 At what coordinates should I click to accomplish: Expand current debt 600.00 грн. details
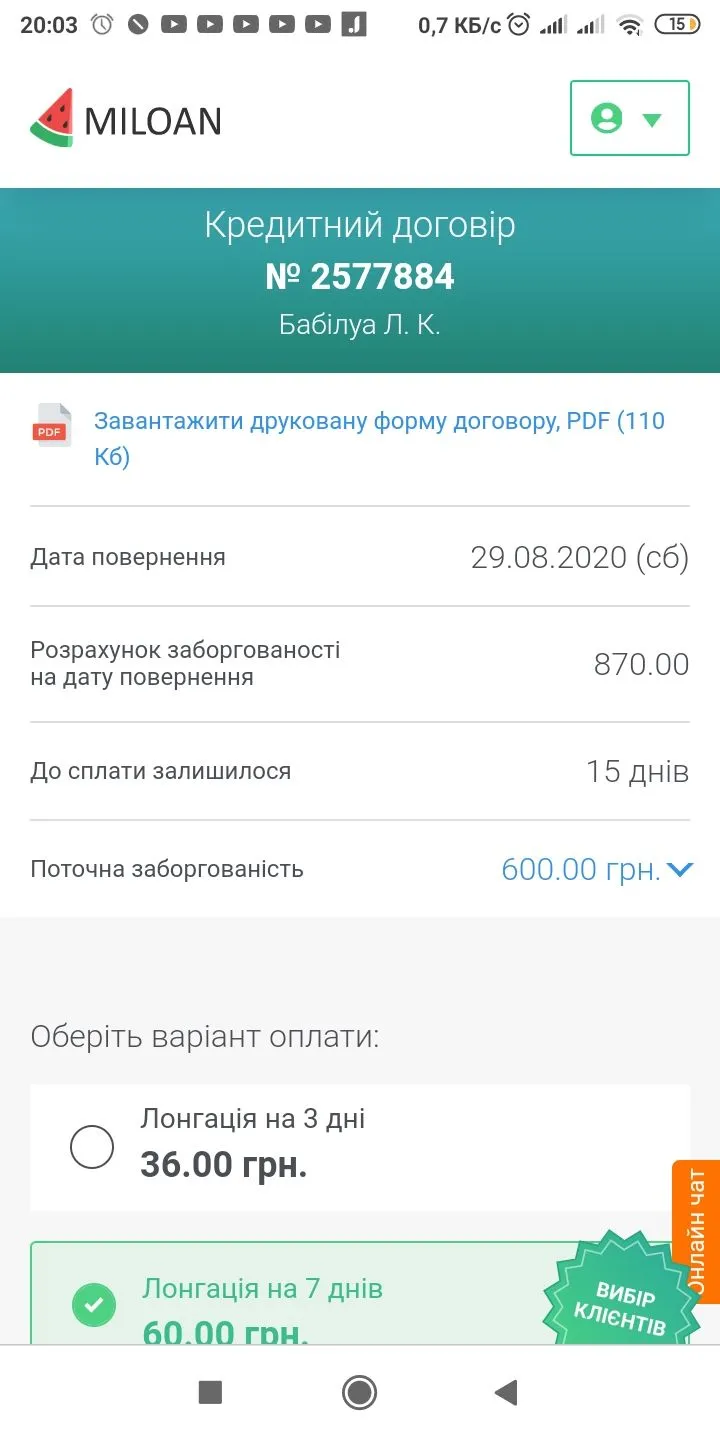pos(596,869)
